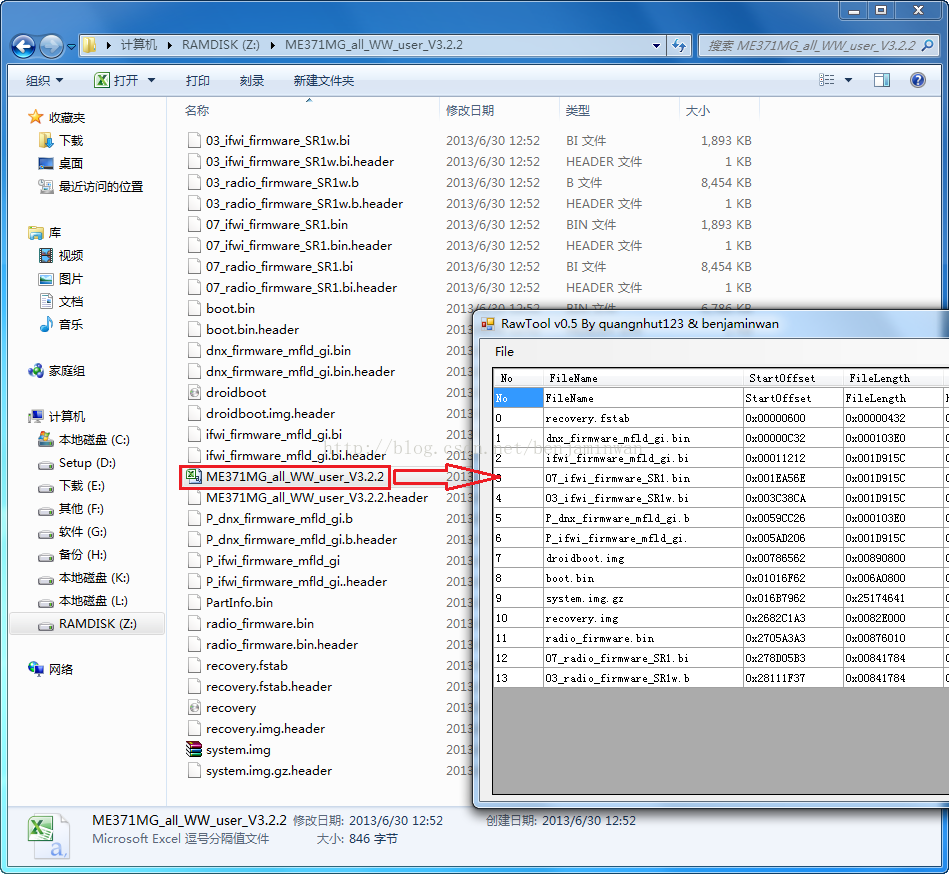Toggle the preview pane icon
Viewport: 949px width, 874px height.
882,80
